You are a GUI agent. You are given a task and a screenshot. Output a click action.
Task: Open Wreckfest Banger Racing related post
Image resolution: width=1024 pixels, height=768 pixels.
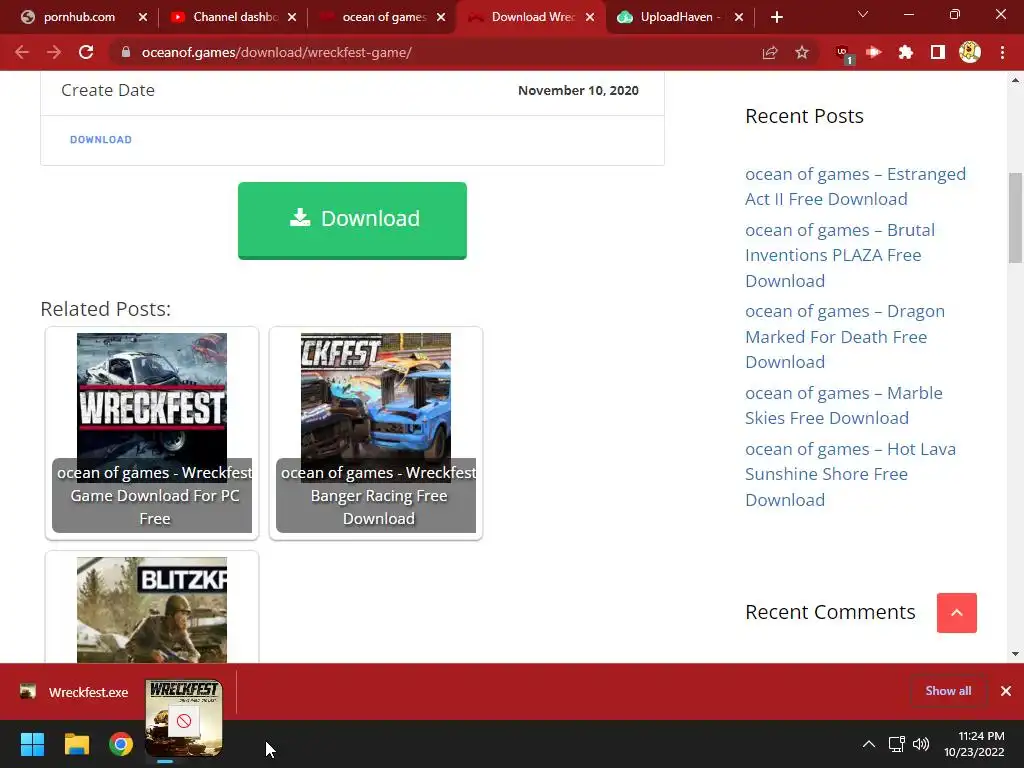(x=376, y=433)
